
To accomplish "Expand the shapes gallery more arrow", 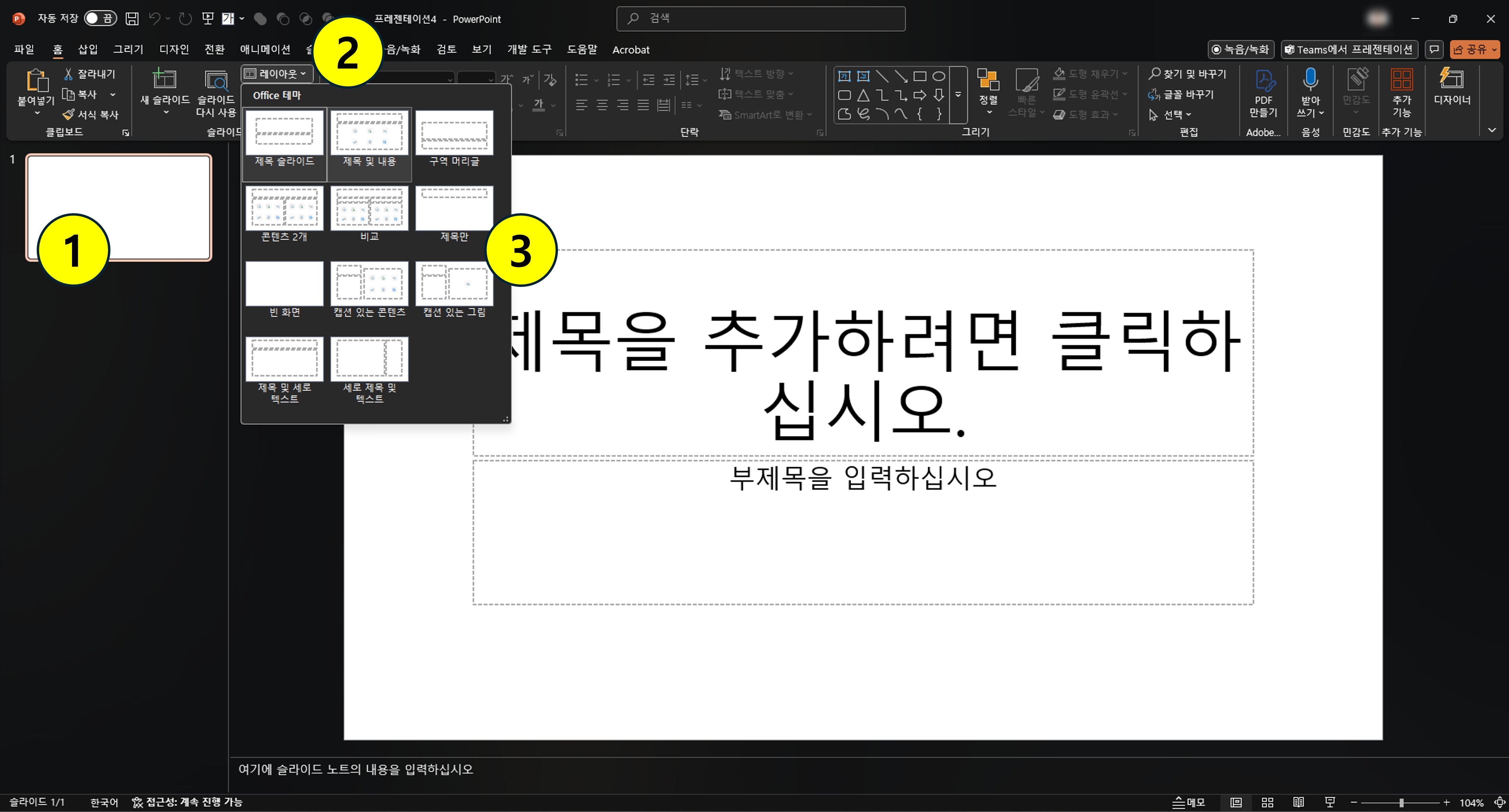I will tap(958, 95).
